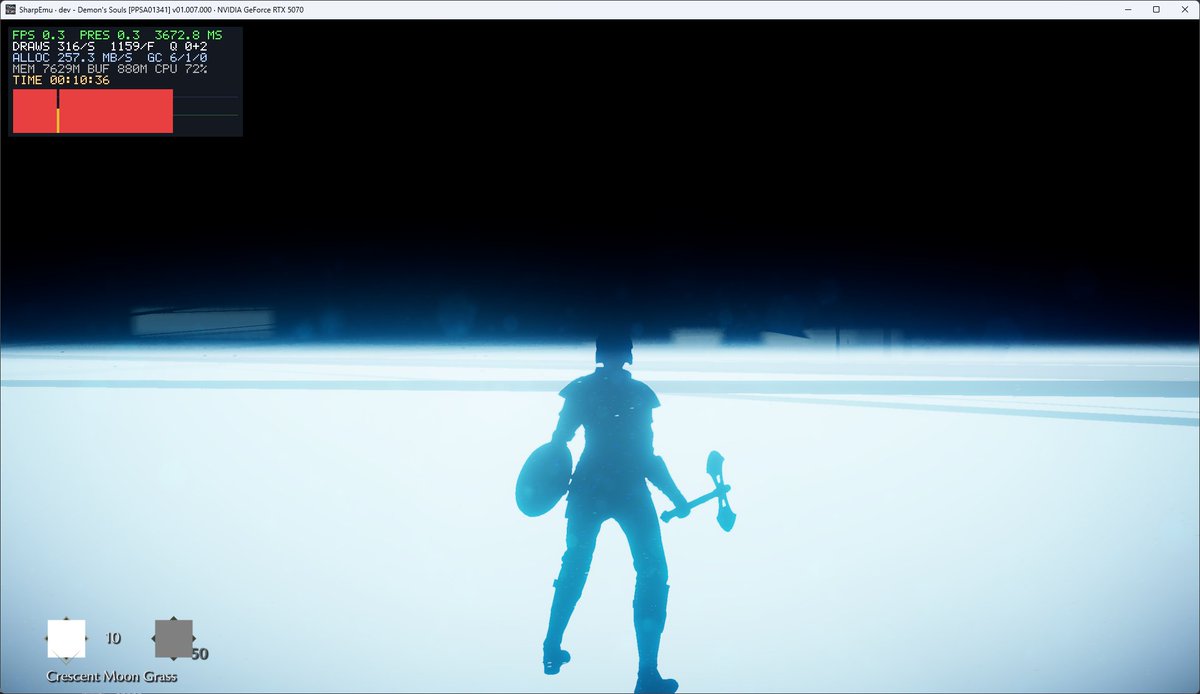Select the white Crescent Moon Grass item slot
The image size is (1200, 694).
(x=66, y=638)
